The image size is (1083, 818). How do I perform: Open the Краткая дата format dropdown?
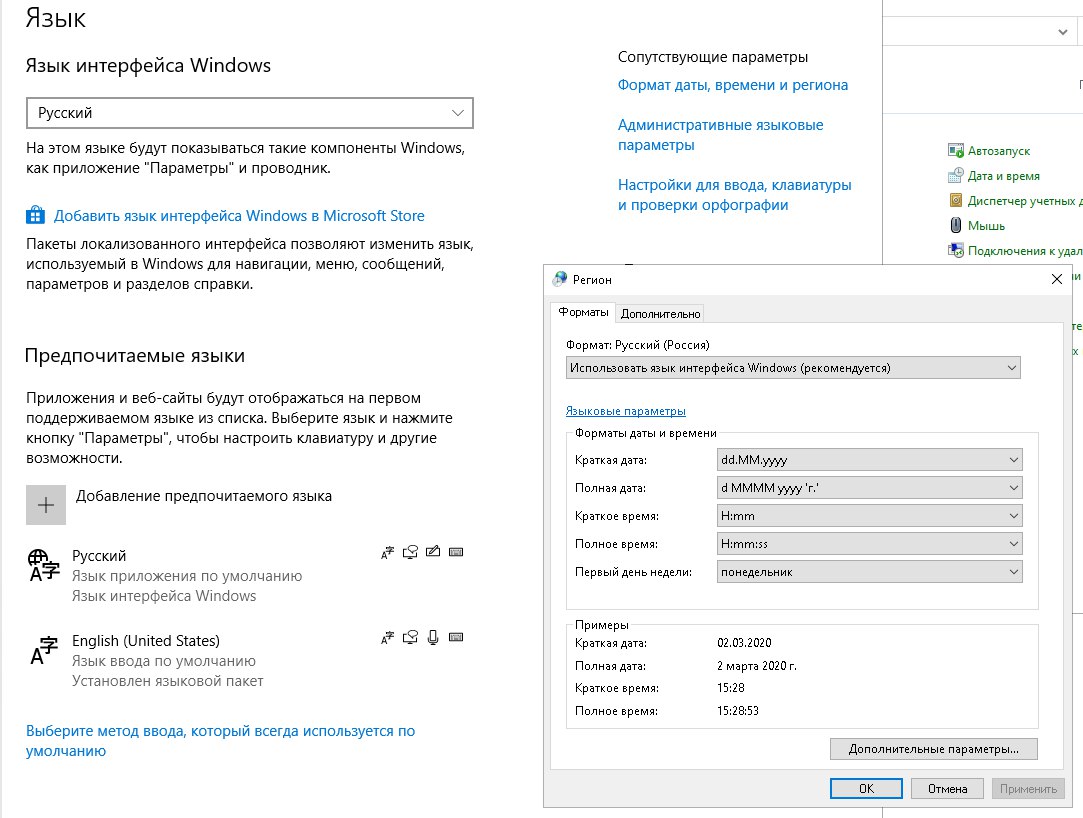tap(870, 459)
